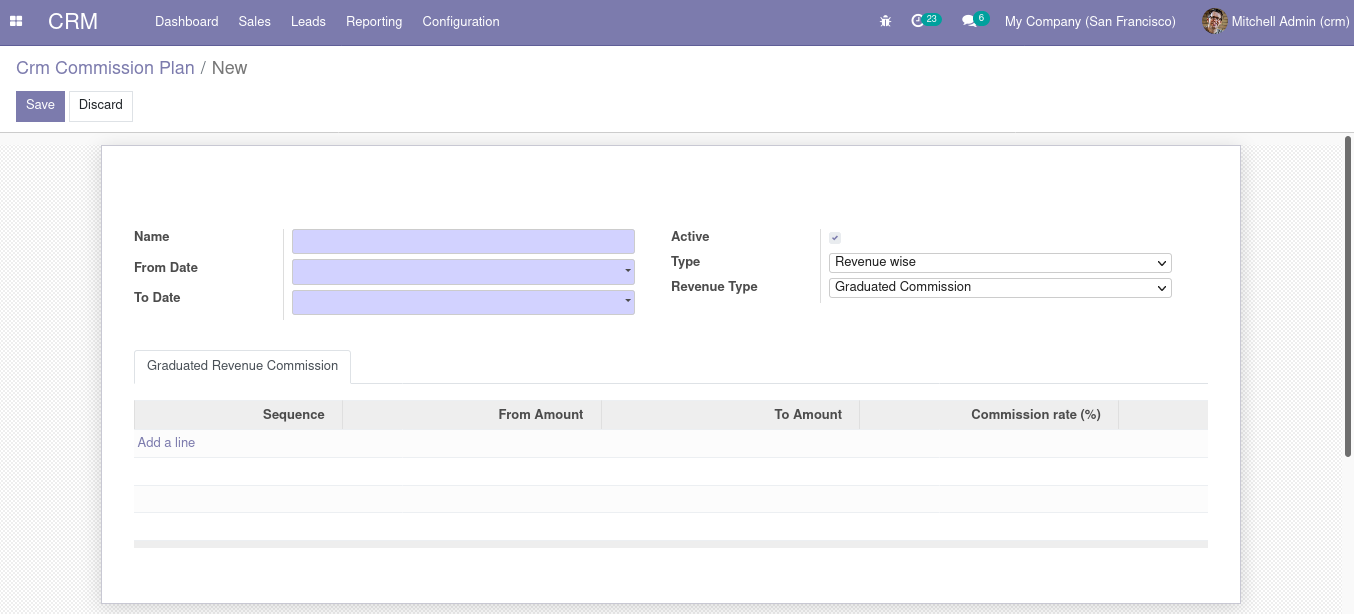Expand the Revenue Type dropdown
Screen dimensions: 1354x614
[x=1000, y=288]
